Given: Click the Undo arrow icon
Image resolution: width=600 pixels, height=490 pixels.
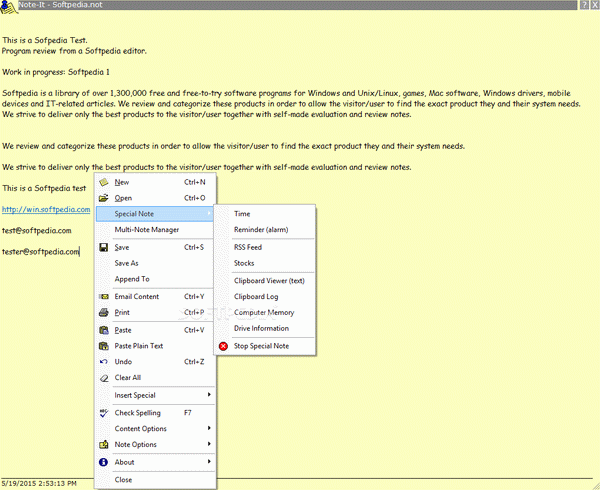Looking at the screenshot, I should tap(104, 361).
